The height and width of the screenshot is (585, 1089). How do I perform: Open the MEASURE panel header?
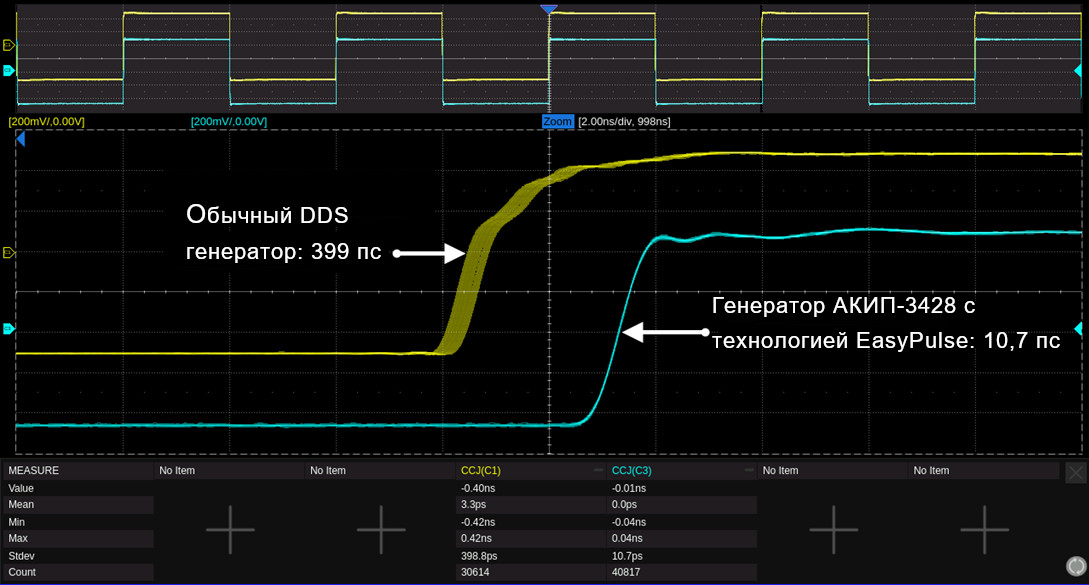point(34,470)
